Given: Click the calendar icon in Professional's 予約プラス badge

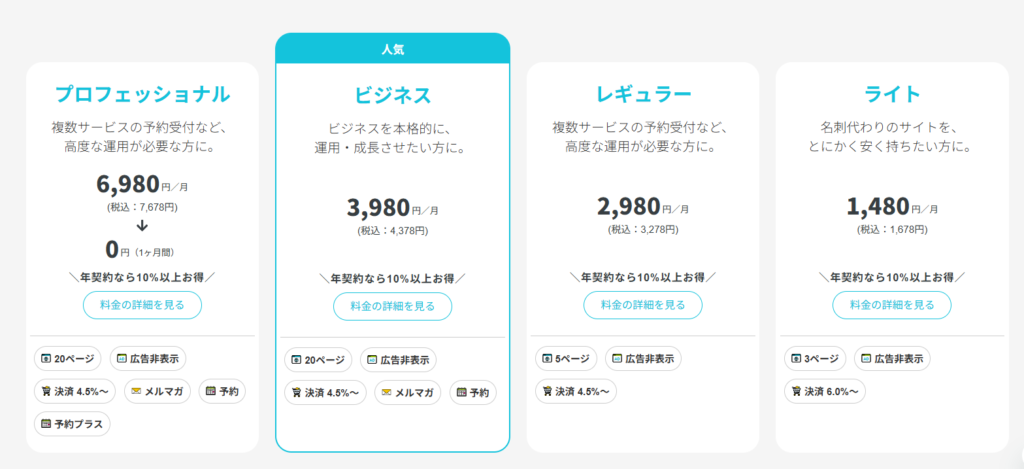Looking at the screenshot, I should click(45, 424).
